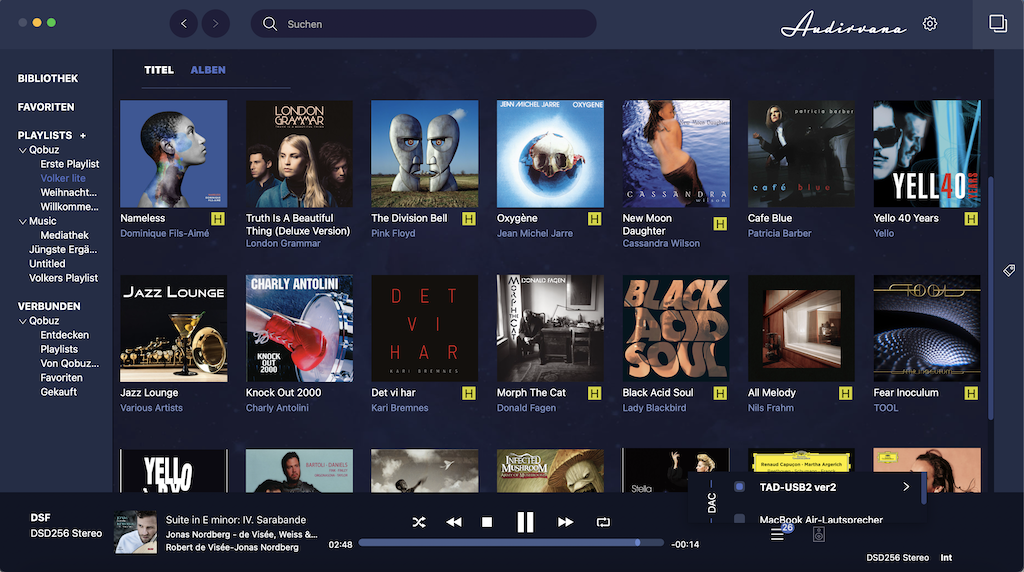Open Knock Out 2000 album cover
Screen dimensions: 1024x572
point(299,328)
